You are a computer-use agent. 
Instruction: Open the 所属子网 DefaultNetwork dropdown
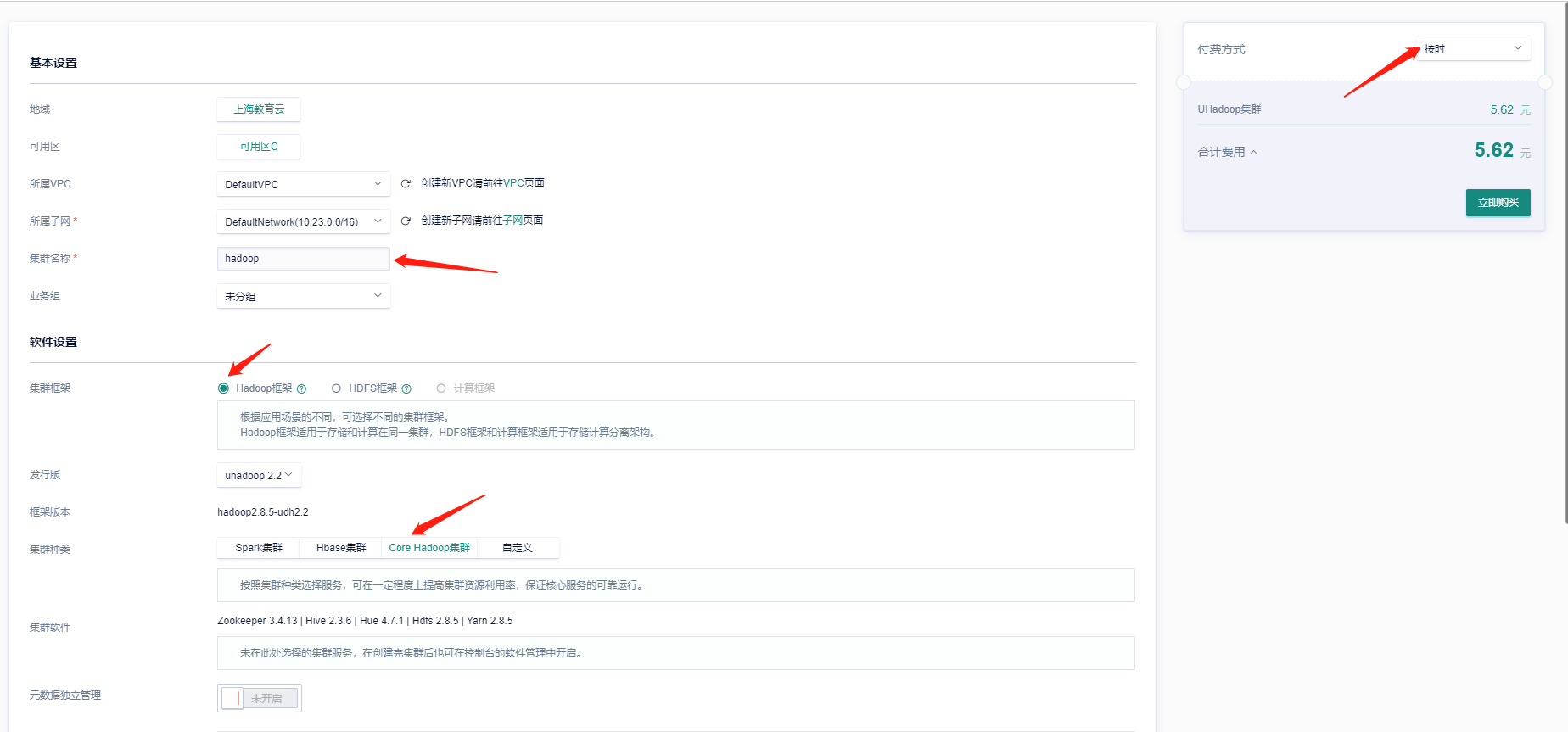pos(303,221)
